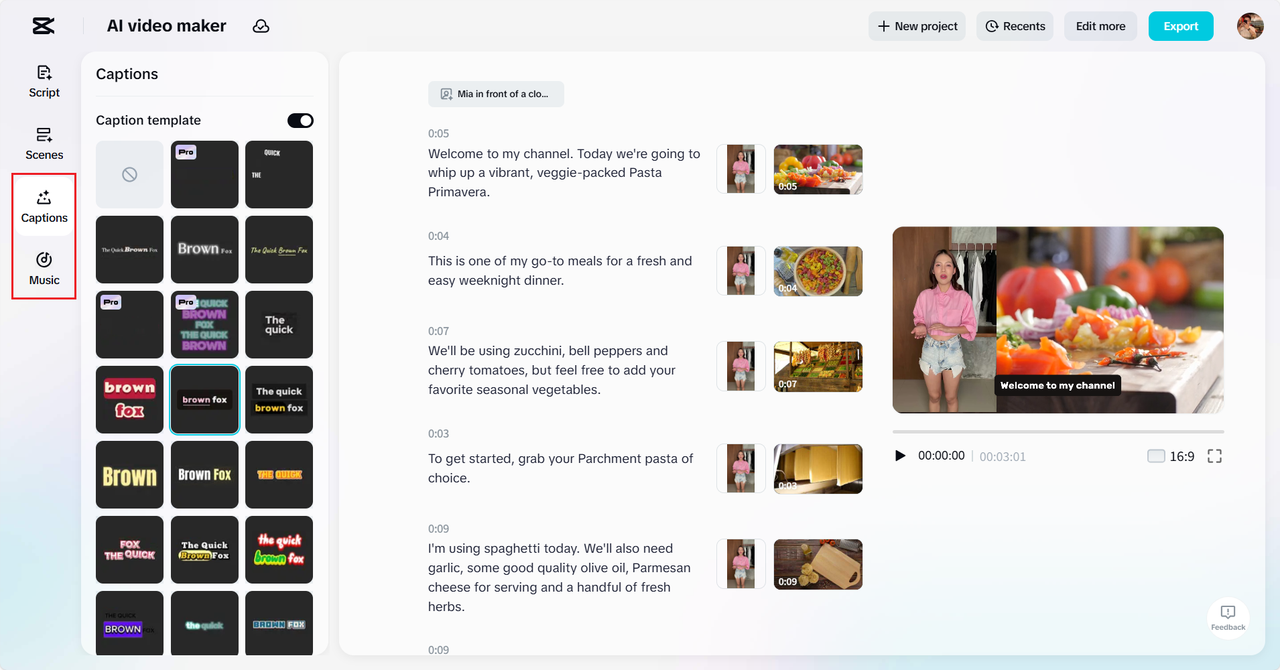Choose the serif 'The Quick Brown Fox' template
Viewport: 1280px width, 670px height.
(130, 249)
